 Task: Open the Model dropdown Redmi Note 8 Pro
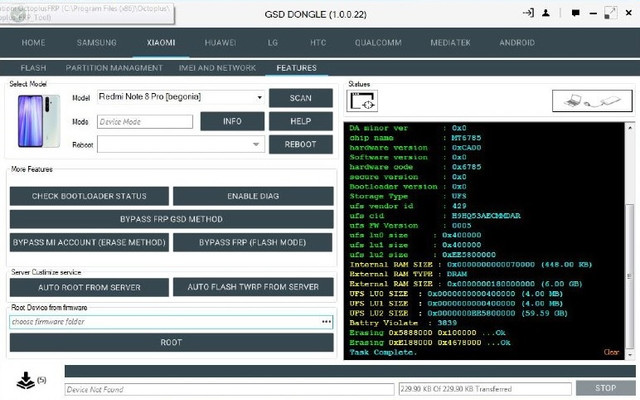click(181, 97)
